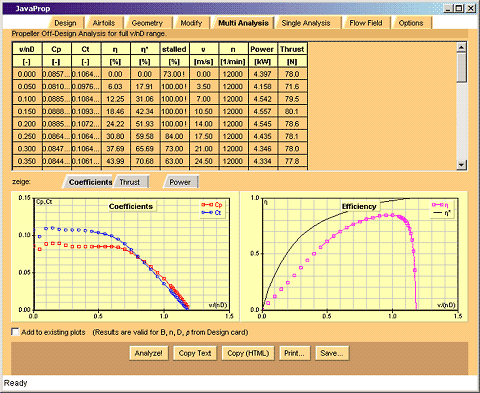Show the Thrust plot tab

point(130,182)
